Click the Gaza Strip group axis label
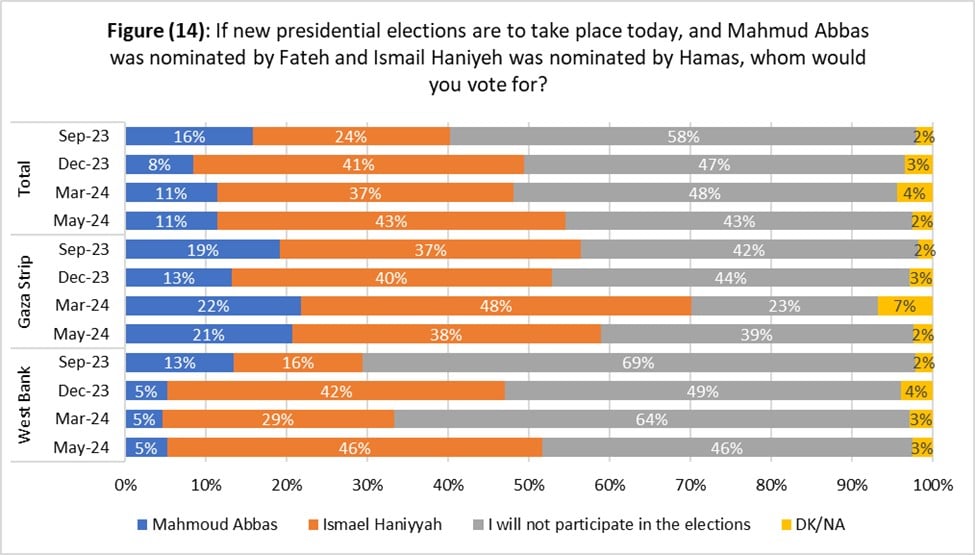The image size is (975, 555). [24, 291]
